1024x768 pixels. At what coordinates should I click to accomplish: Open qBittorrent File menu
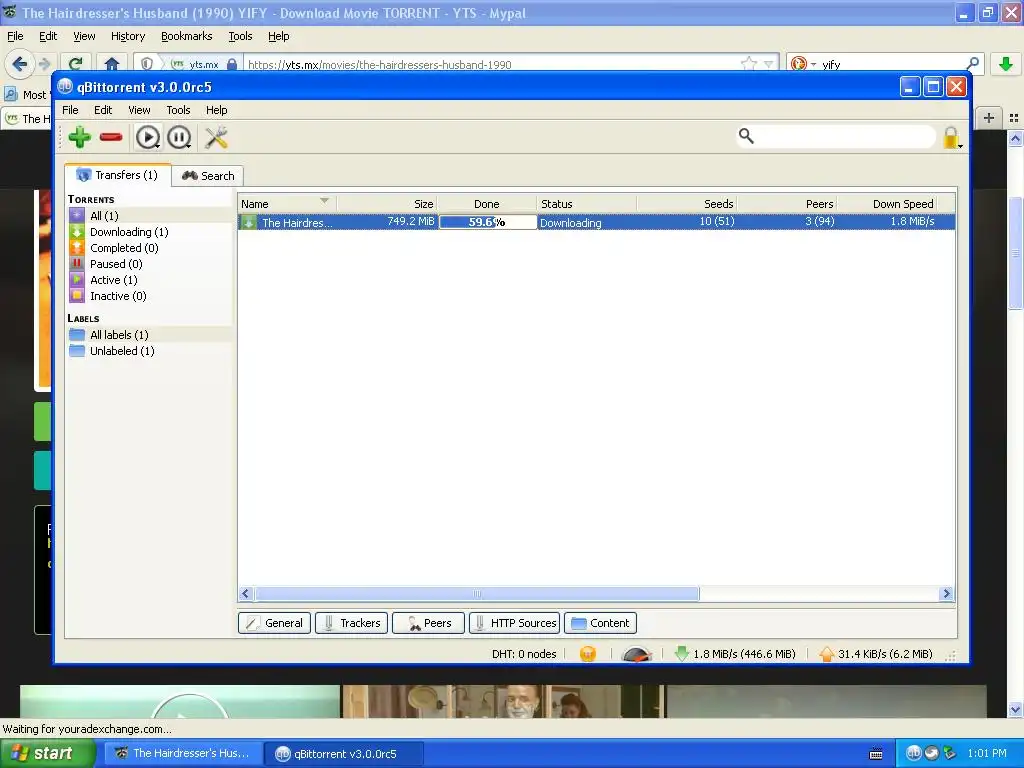70,110
